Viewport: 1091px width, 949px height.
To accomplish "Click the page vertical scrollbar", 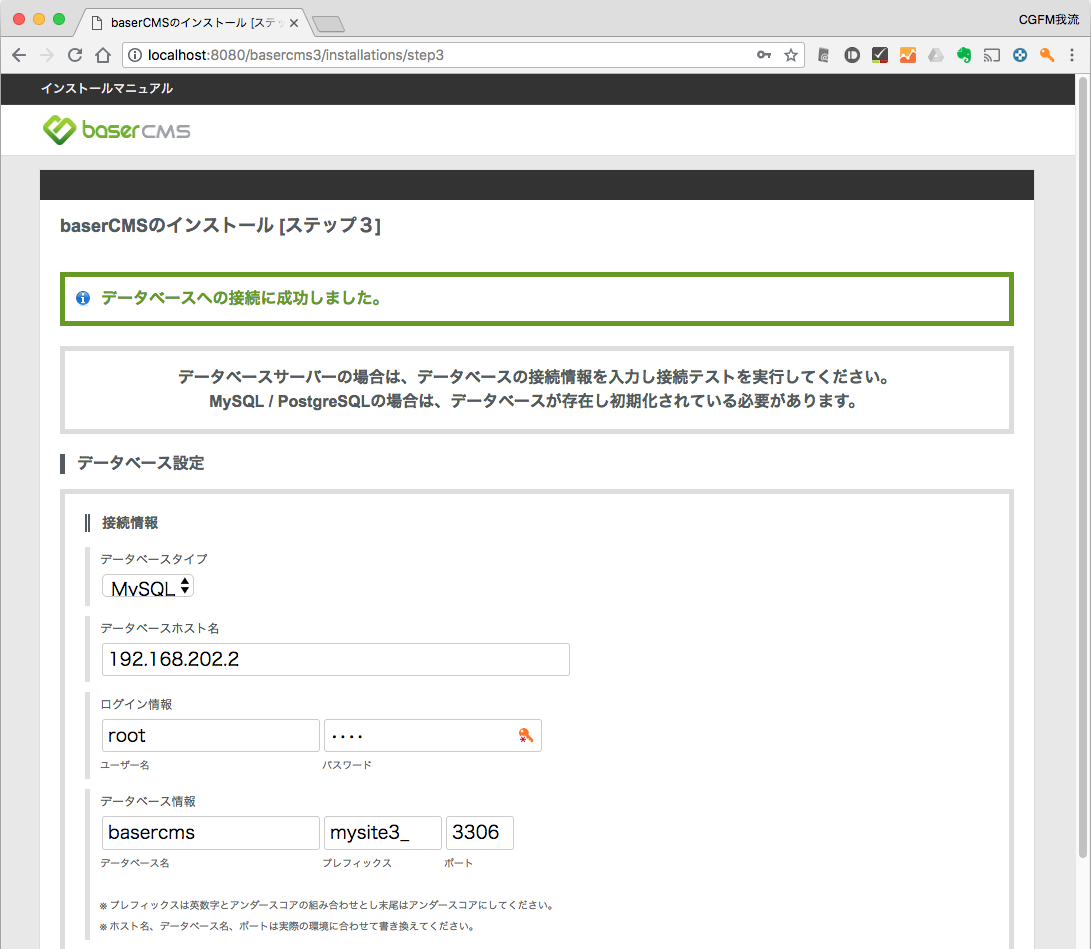I will (x=1082, y=466).
